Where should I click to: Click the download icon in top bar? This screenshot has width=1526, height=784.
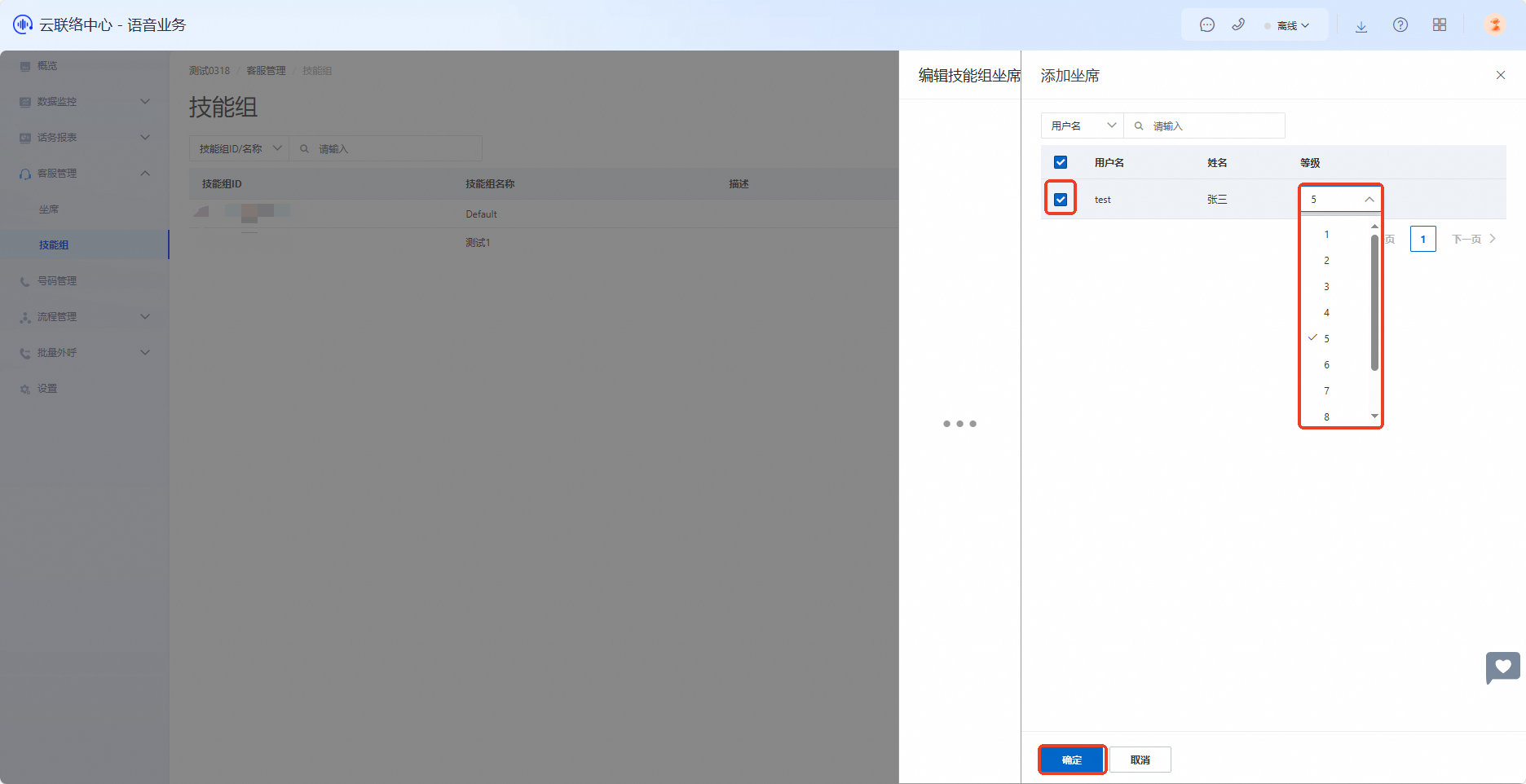[1361, 26]
